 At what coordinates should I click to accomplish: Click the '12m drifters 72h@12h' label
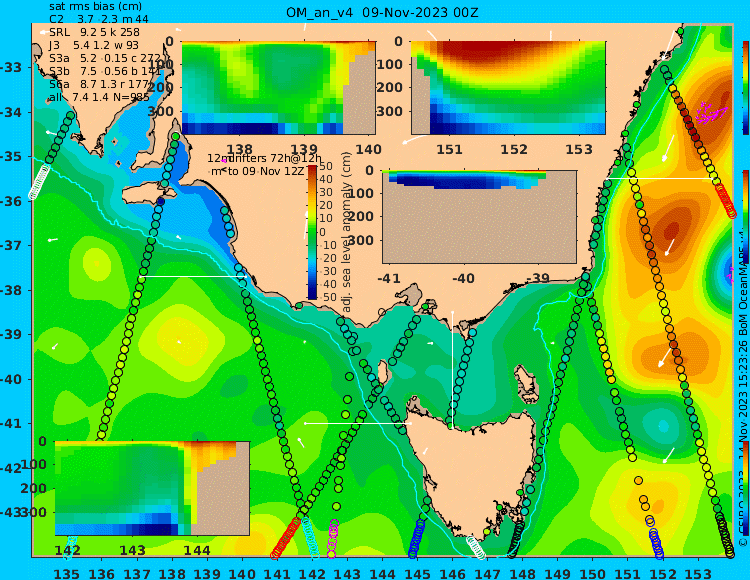coord(265,158)
